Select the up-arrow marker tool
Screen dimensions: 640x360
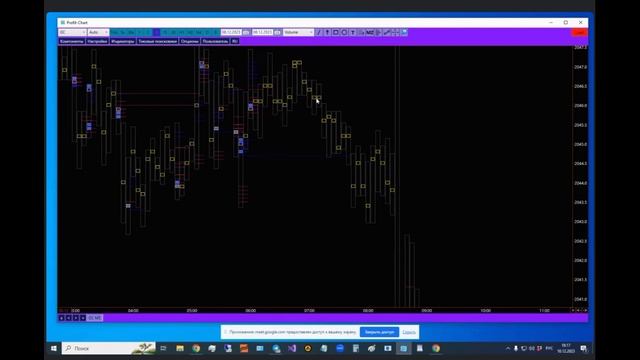click(327, 32)
